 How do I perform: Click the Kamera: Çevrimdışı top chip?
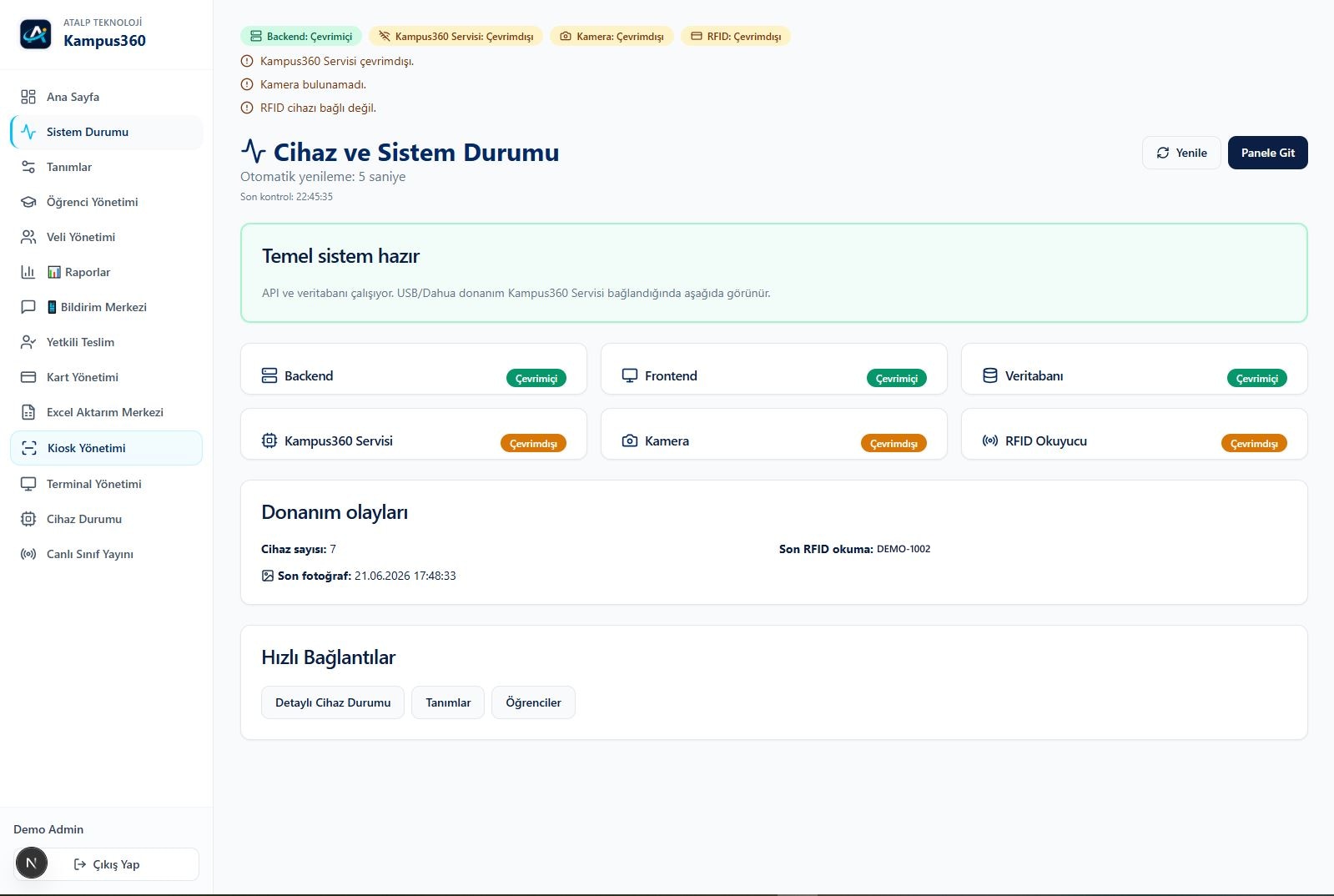click(612, 36)
